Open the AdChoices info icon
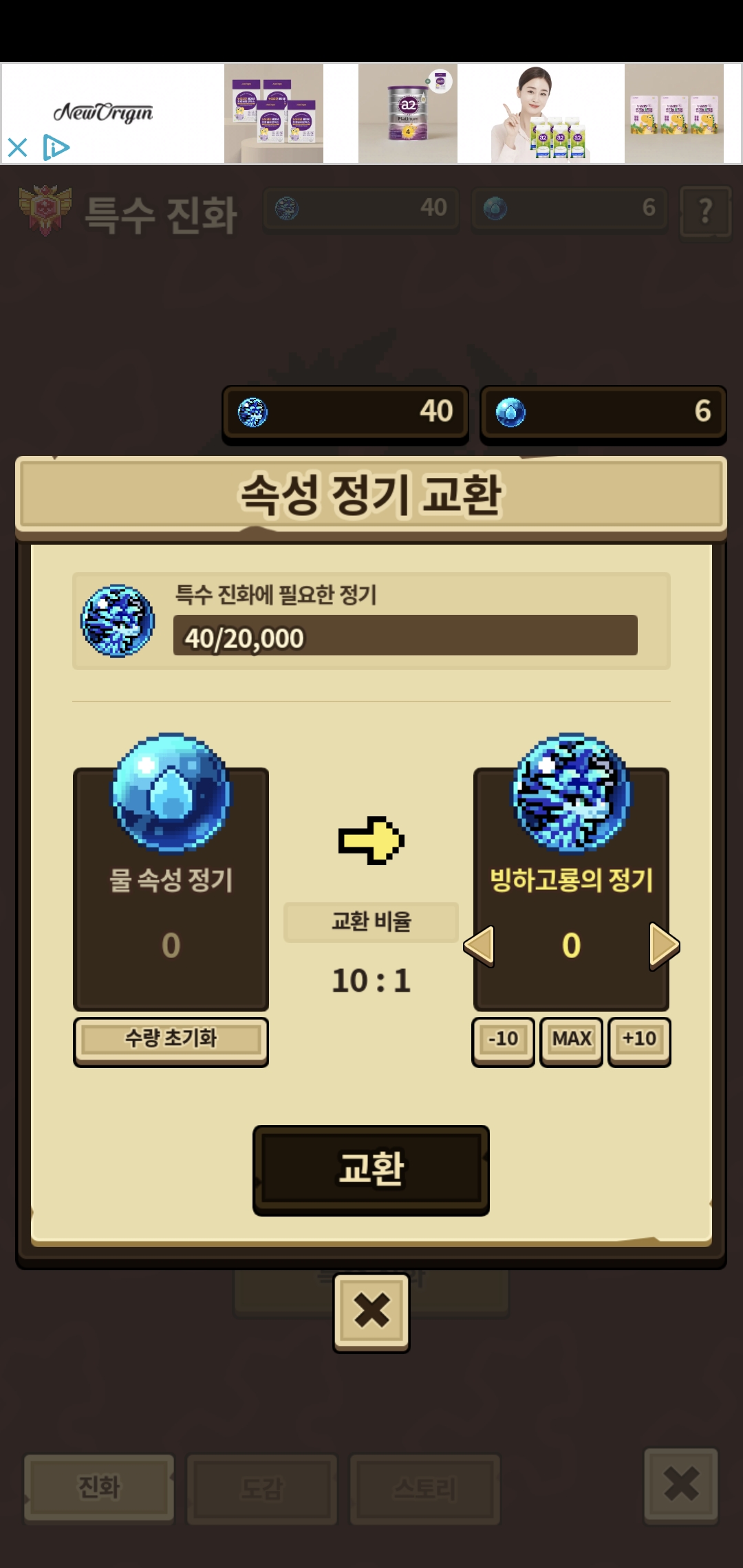Screen dimensions: 743x1568 coord(56,147)
